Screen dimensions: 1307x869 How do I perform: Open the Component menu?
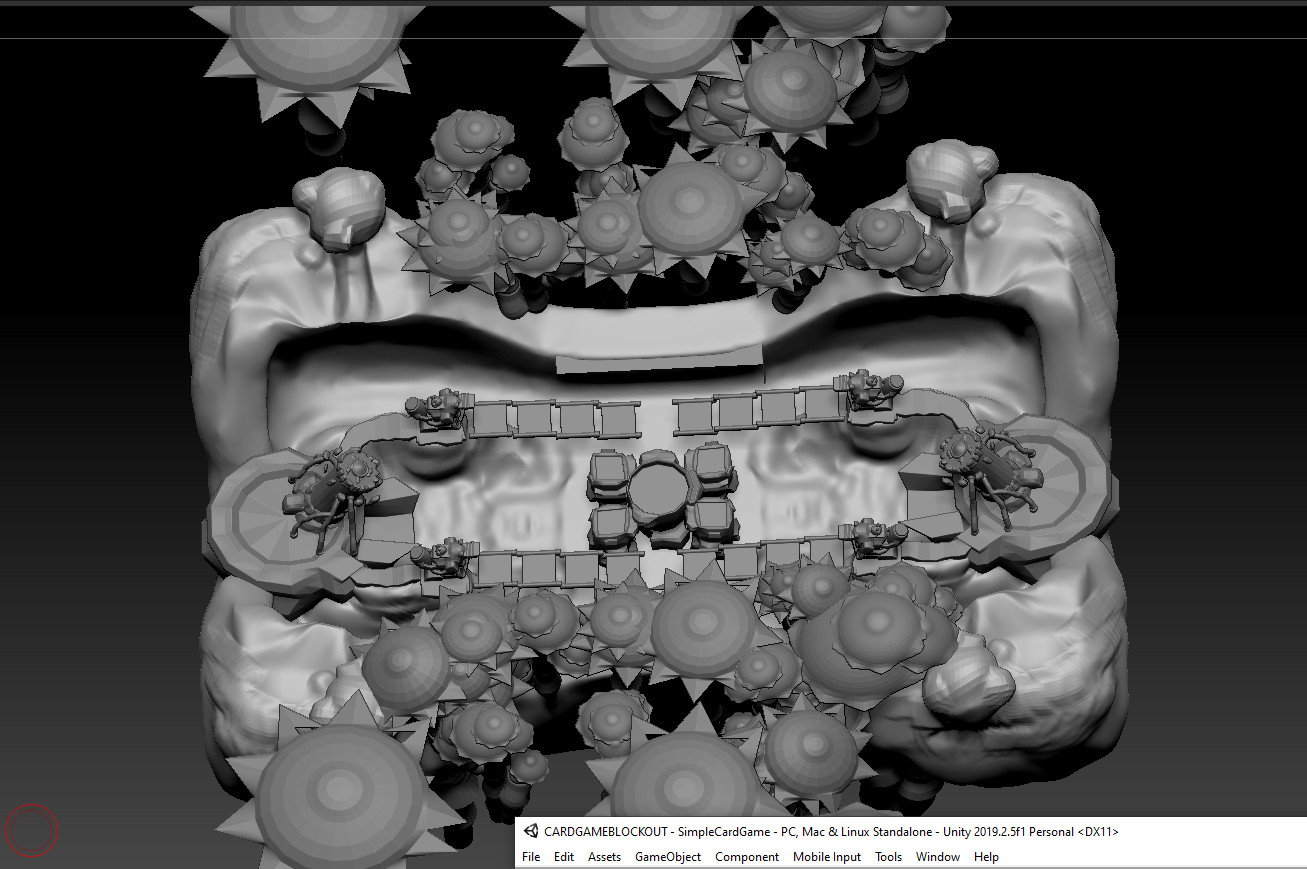[x=747, y=857]
